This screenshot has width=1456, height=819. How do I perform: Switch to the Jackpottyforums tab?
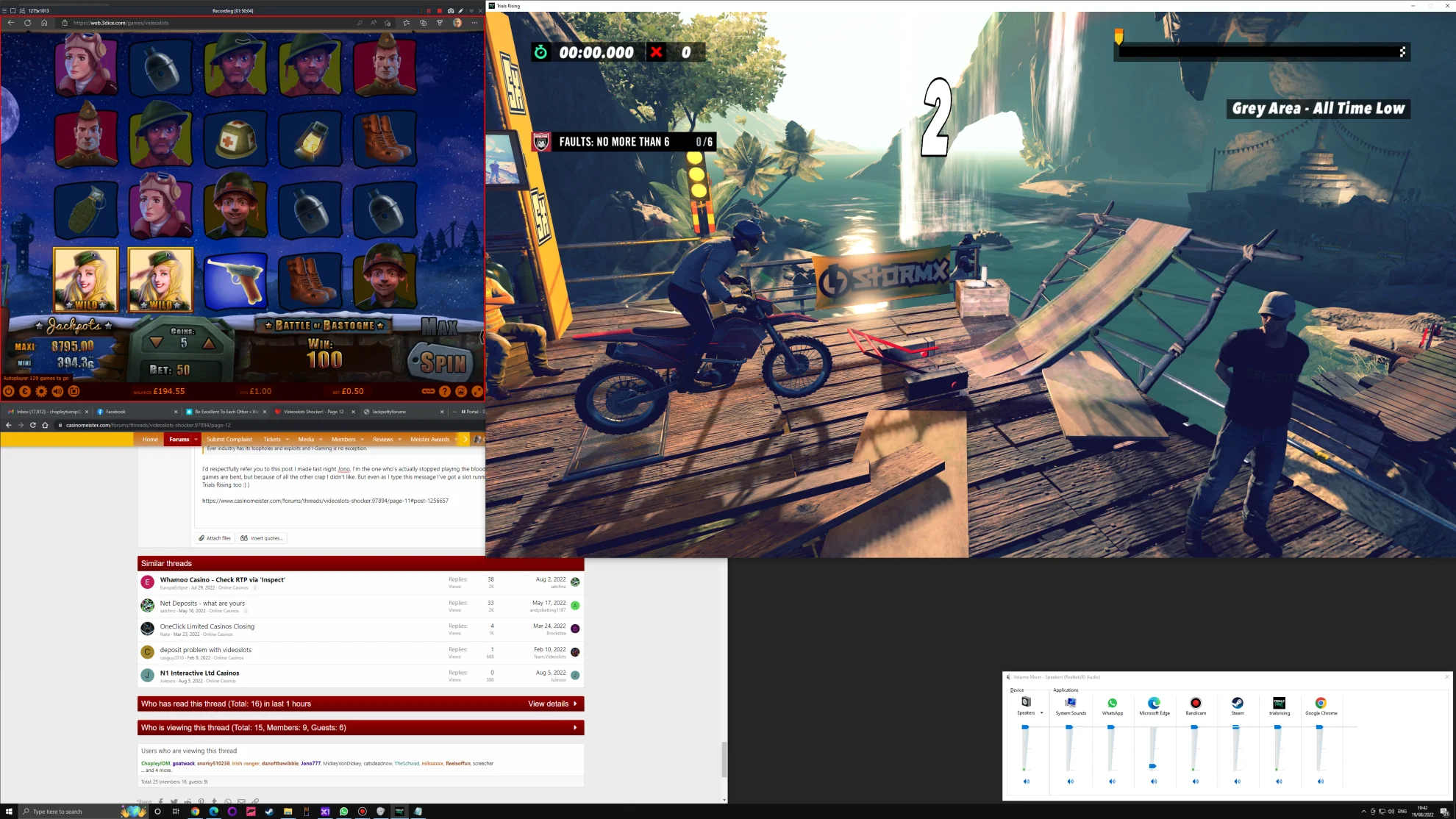coord(404,412)
